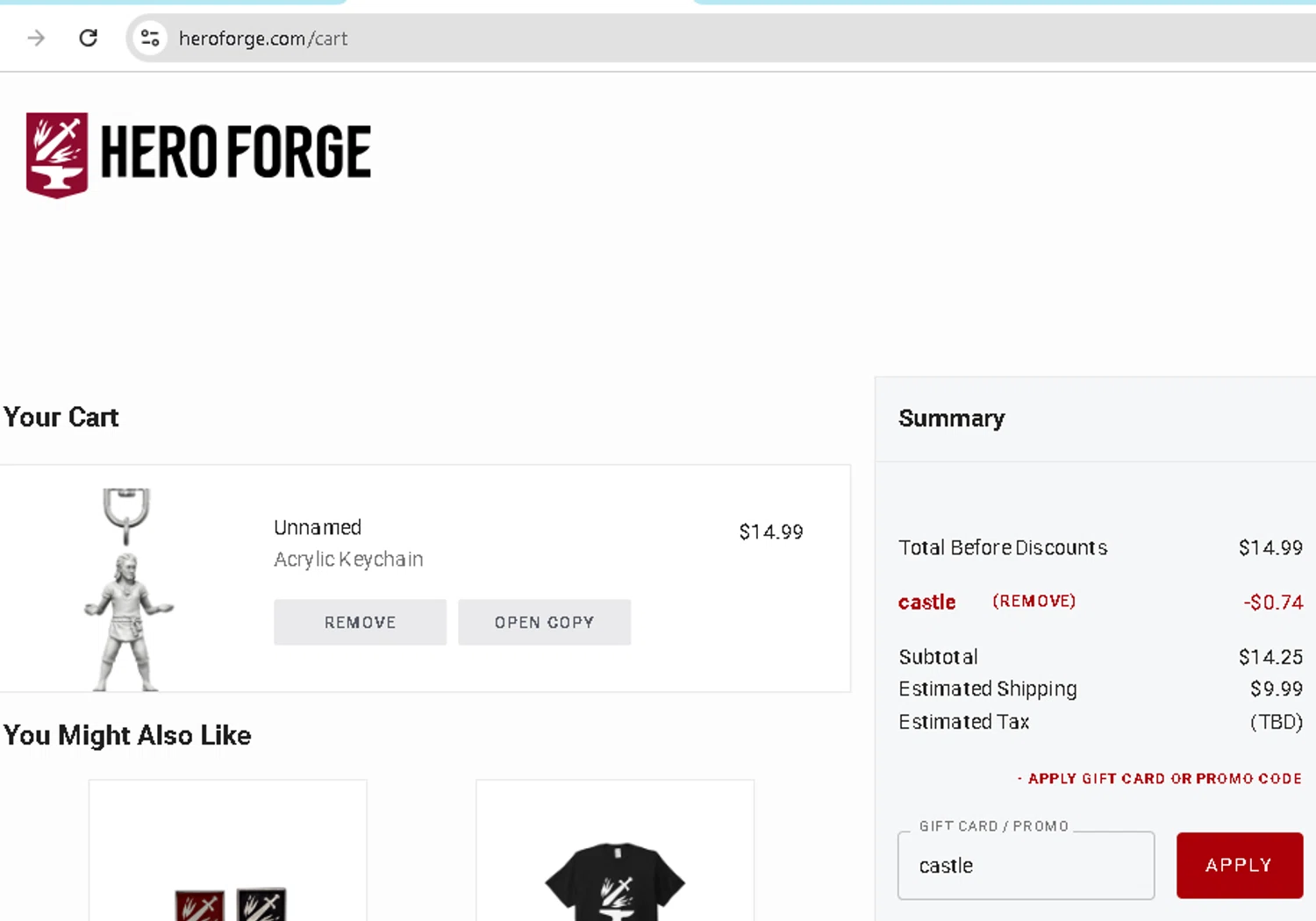
Task: Click the red castle promo label
Action: click(926, 603)
